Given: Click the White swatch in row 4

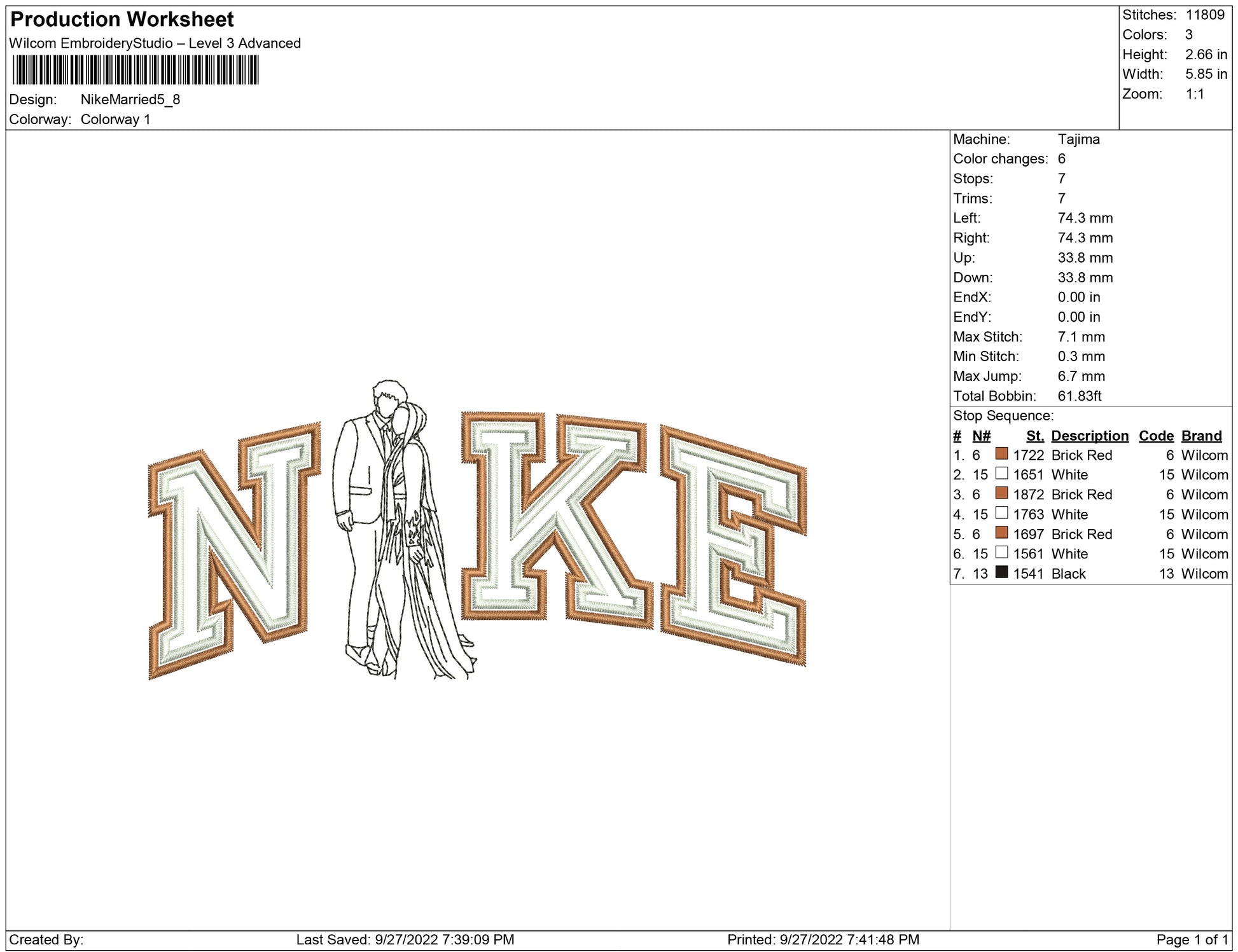Looking at the screenshot, I should [1001, 513].
